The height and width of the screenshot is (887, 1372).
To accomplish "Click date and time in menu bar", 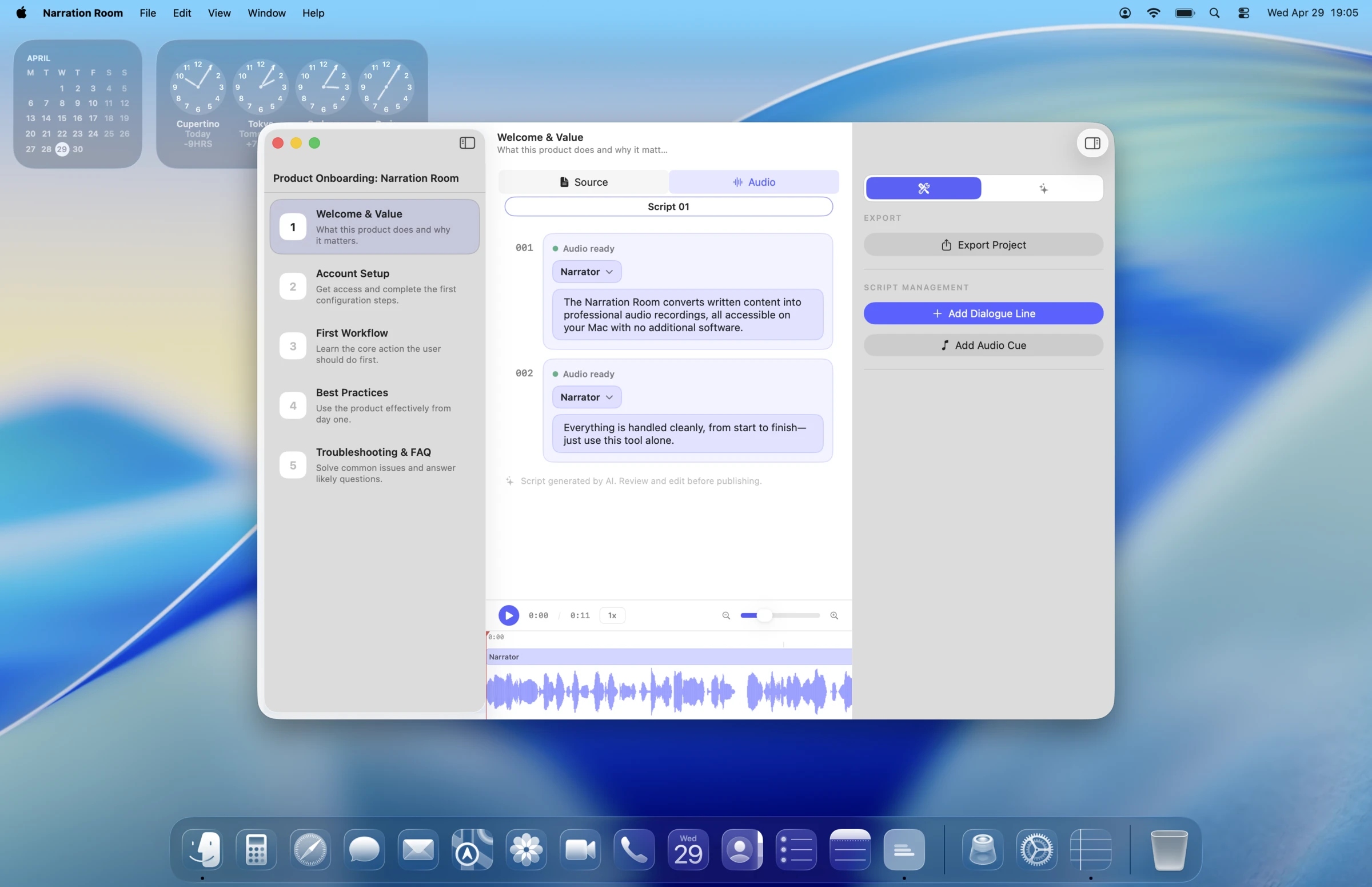I will point(1312,13).
